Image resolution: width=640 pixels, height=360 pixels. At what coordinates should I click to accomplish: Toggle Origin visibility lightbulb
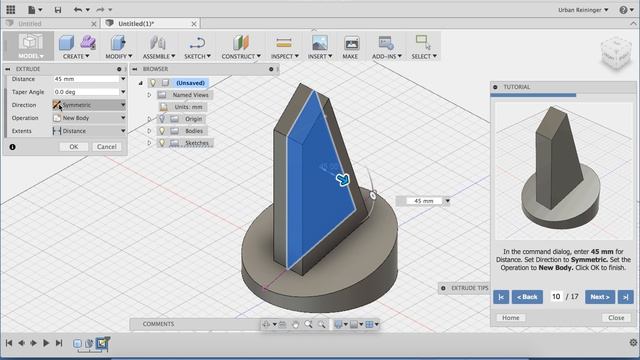(x=162, y=119)
